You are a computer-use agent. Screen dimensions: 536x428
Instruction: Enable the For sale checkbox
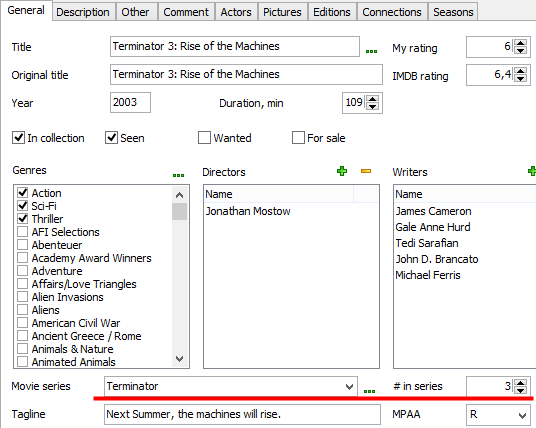click(x=298, y=138)
